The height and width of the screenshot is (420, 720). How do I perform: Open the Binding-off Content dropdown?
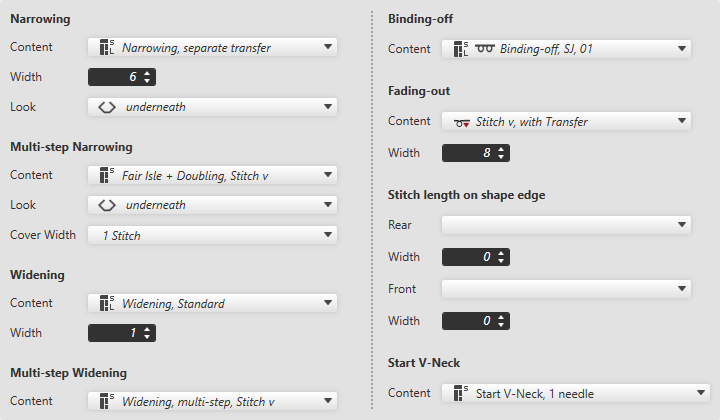(x=682, y=48)
